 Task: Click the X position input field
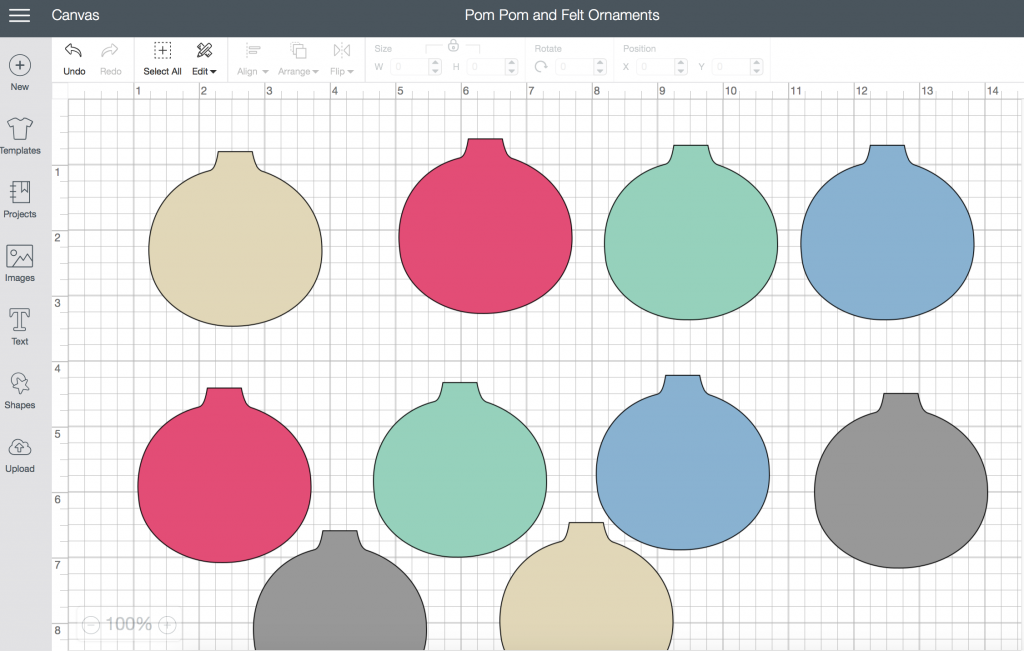coord(656,67)
